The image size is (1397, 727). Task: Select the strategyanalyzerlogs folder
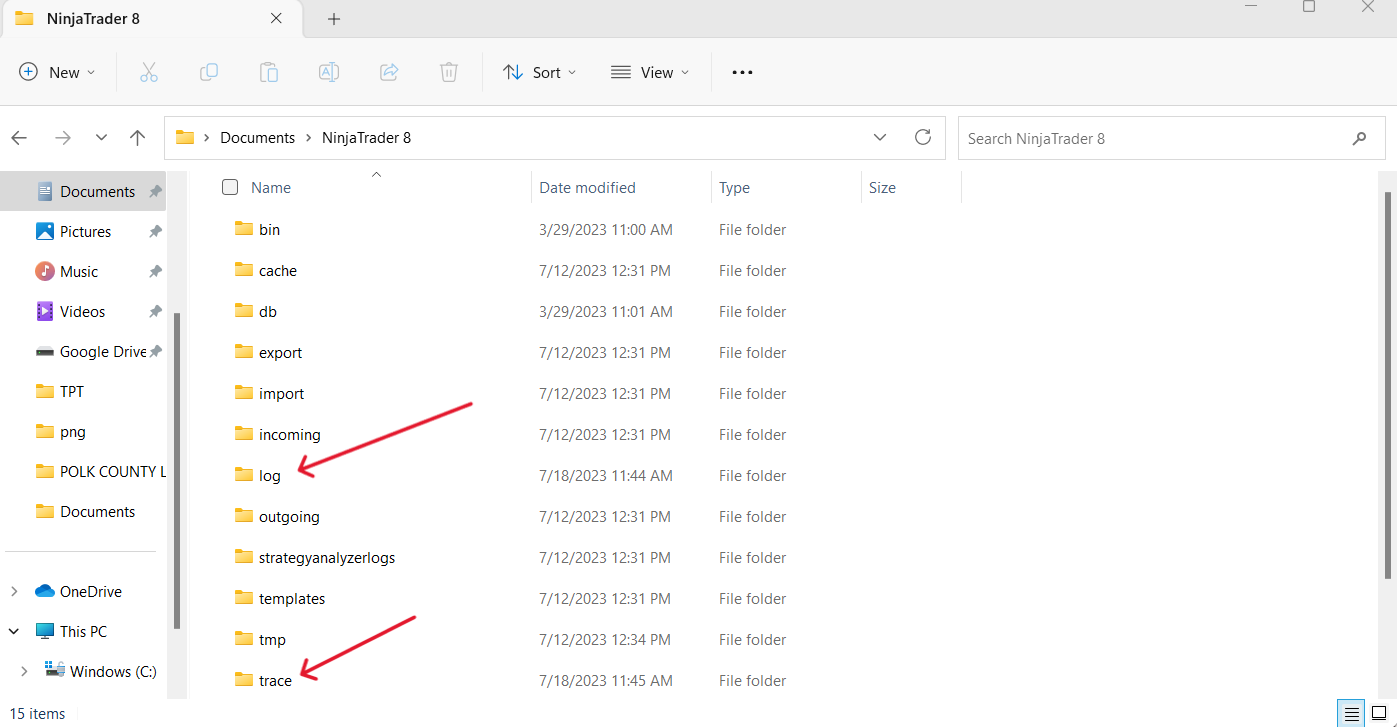327,557
